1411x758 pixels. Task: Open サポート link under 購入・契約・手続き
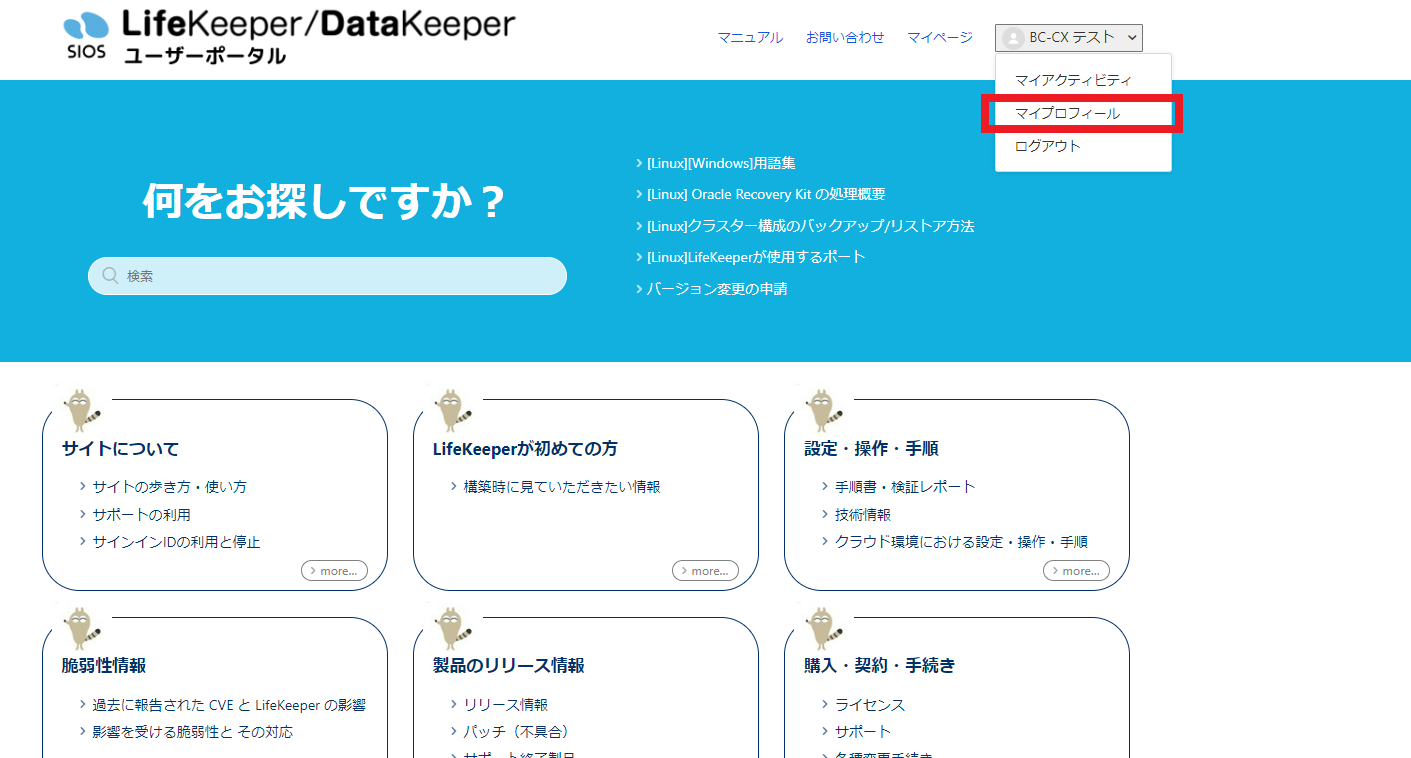(x=863, y=732)
